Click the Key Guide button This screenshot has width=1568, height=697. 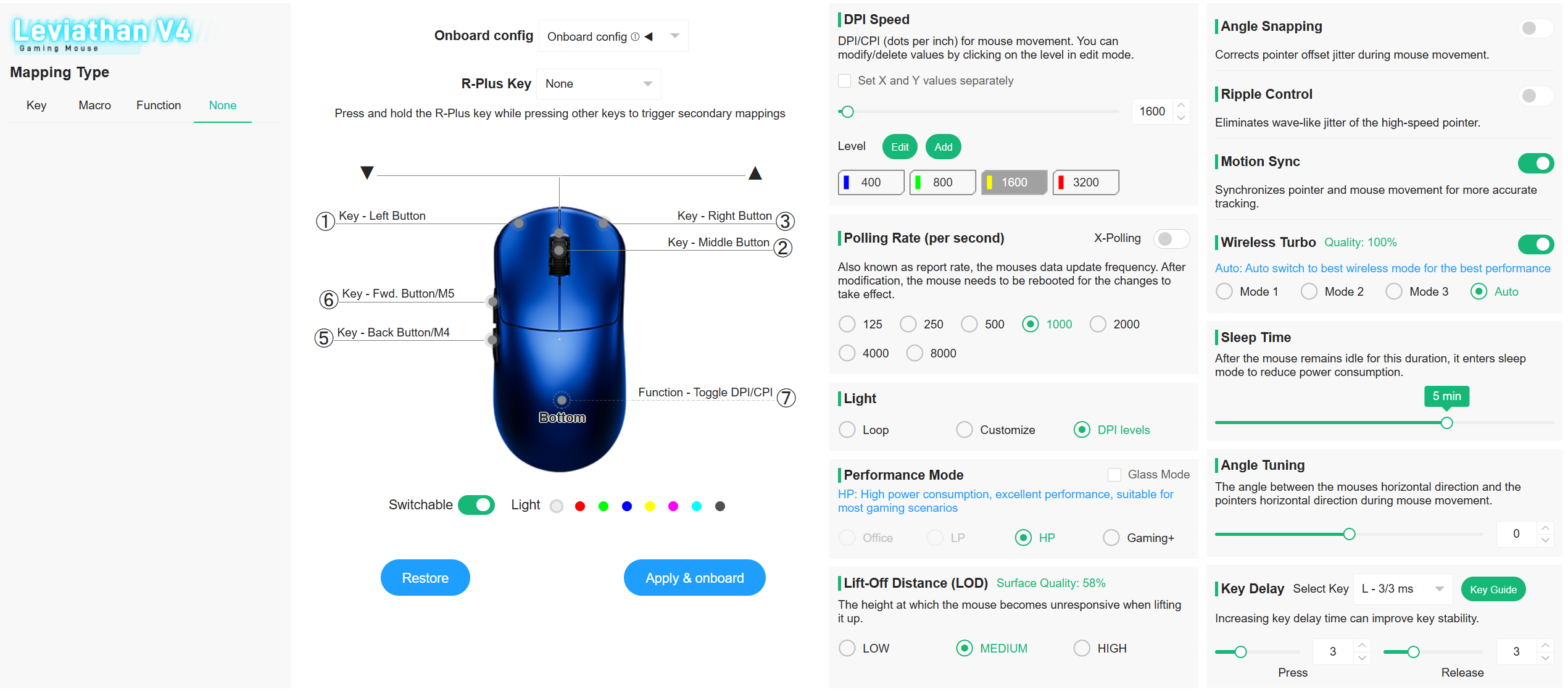click(x=1493, y=590)
